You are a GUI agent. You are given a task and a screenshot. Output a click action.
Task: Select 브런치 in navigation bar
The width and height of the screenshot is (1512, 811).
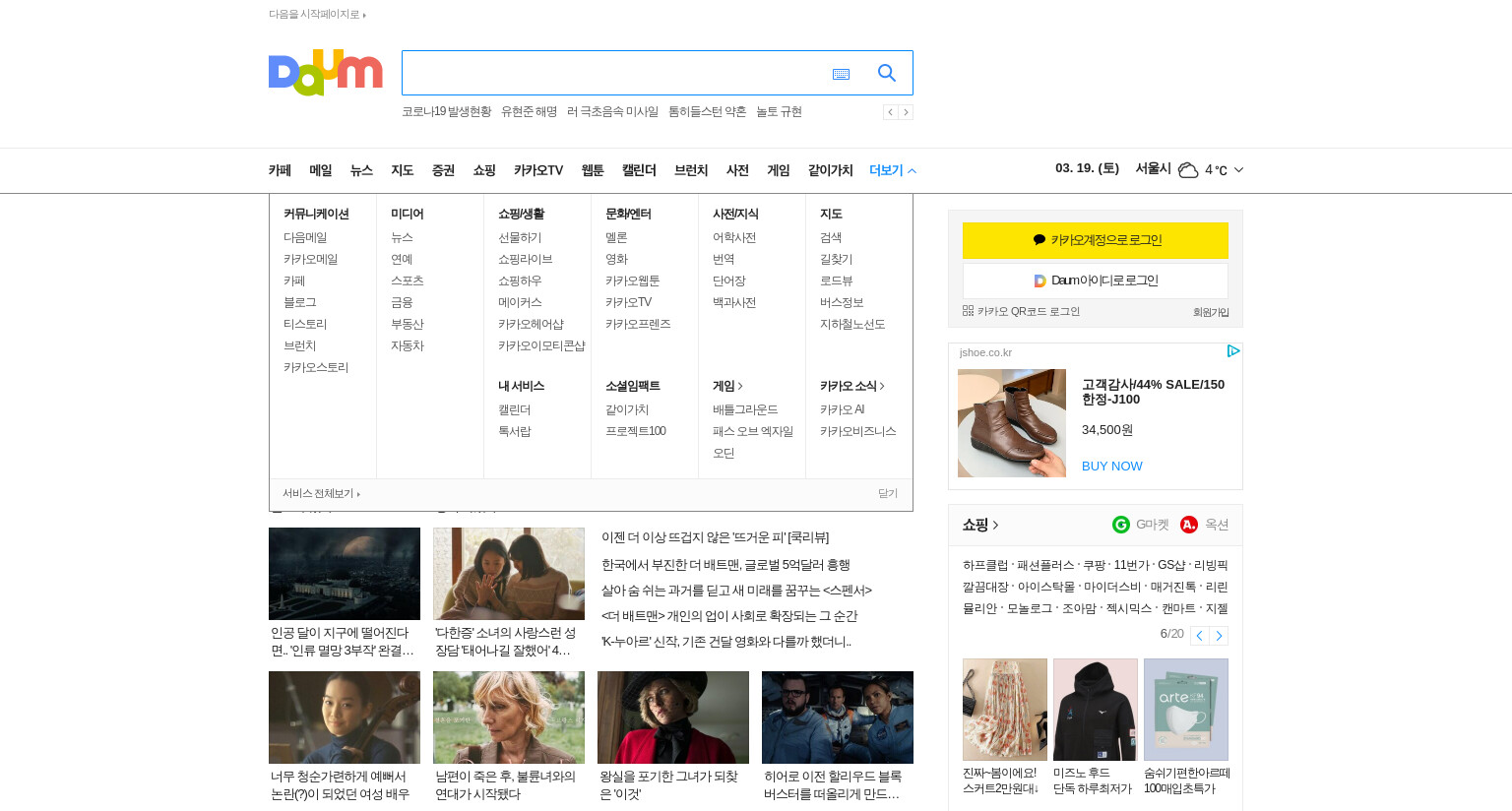691,170
